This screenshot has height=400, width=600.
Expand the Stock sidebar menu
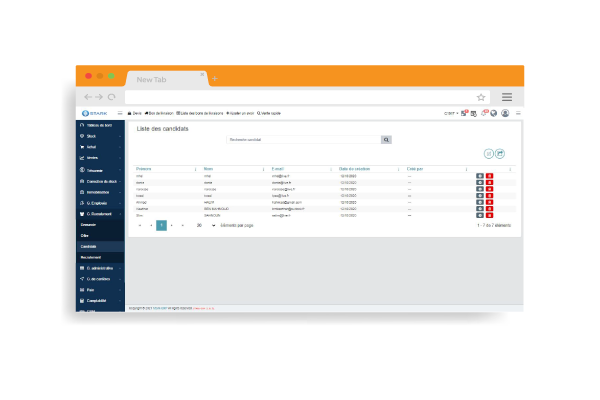tap(97, 135)
